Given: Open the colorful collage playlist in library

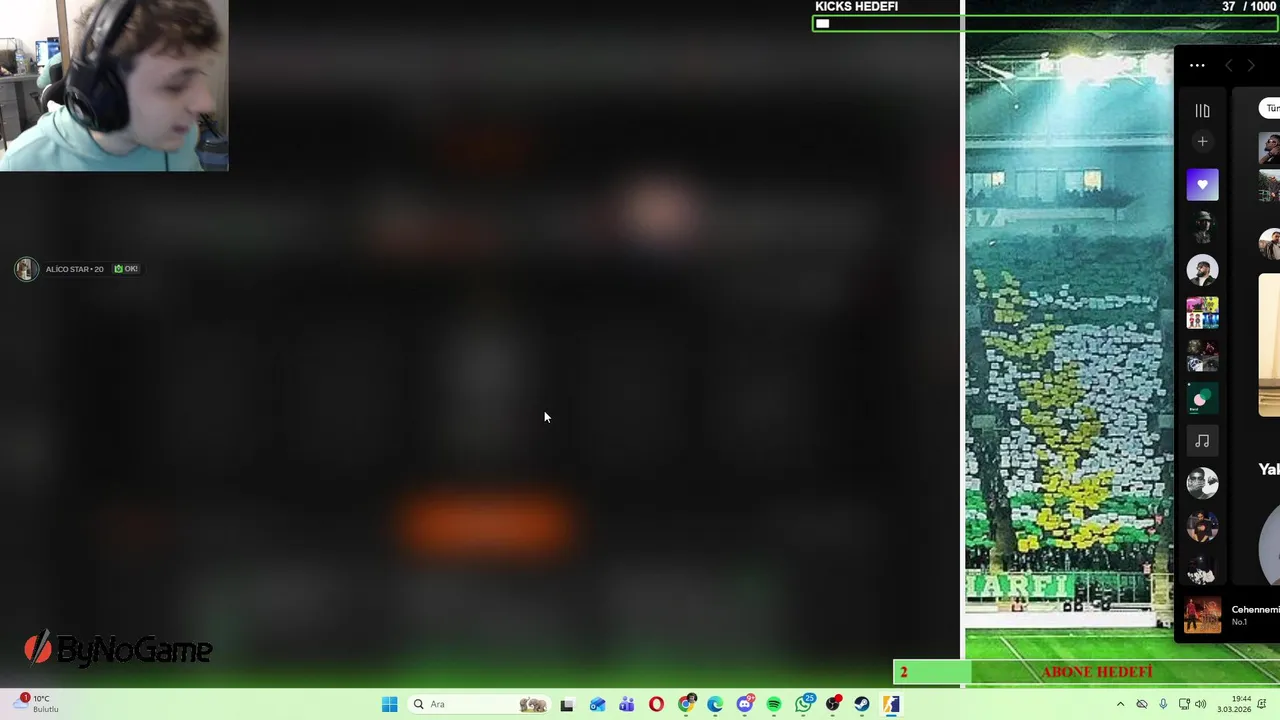Looking at the screenshot, I should pyautogui.click(x=1202, y=313).
